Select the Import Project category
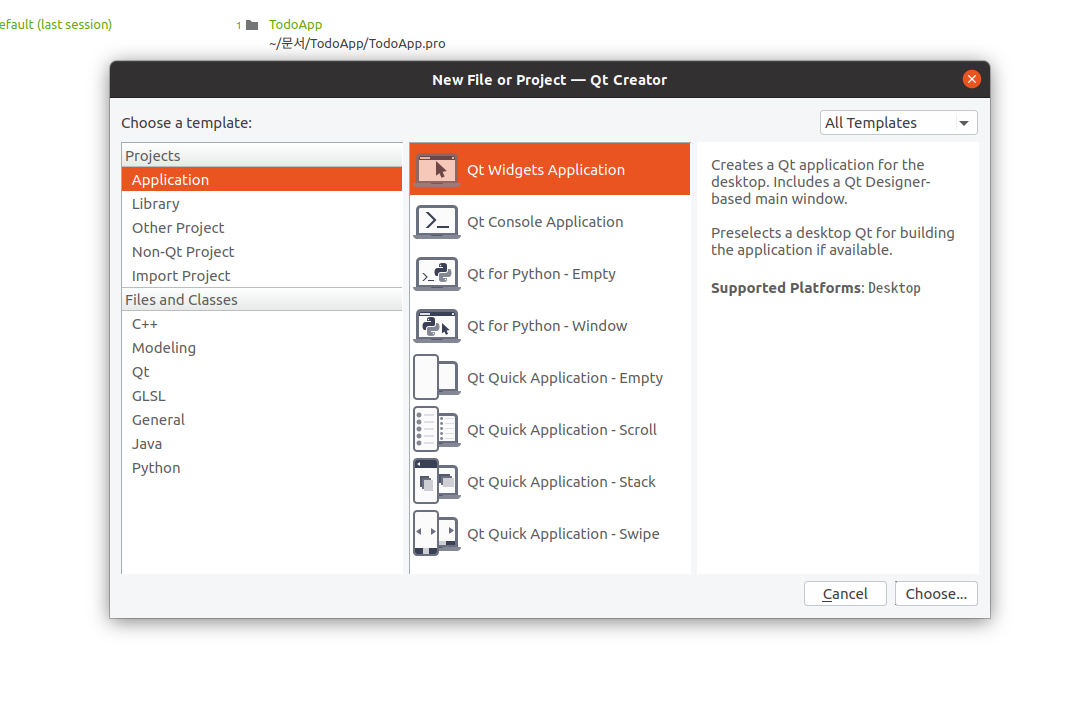Screen dimensions: 1079x702 point(261,276)
